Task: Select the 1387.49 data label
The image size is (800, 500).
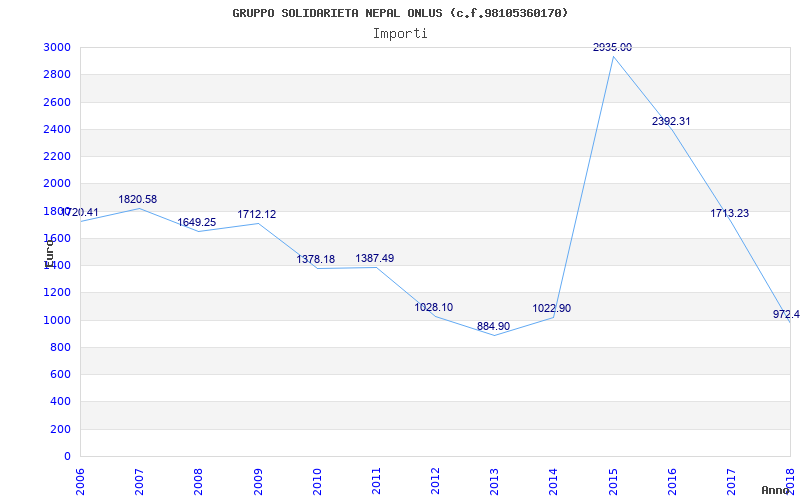Action: click(375, 258)
